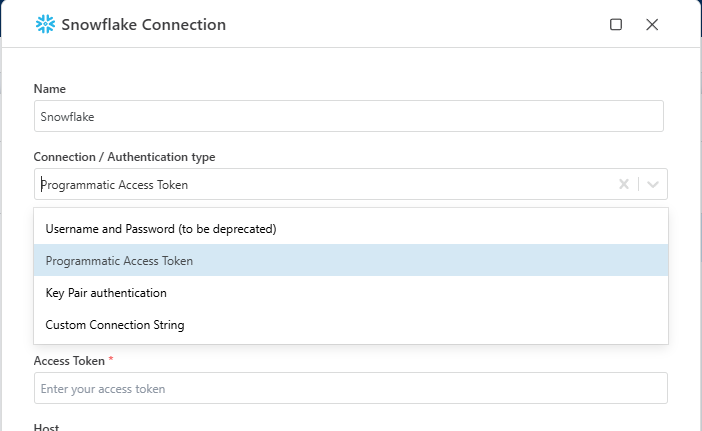Click the Host label at bottom
702x431 pixels.
click(47, 427)
